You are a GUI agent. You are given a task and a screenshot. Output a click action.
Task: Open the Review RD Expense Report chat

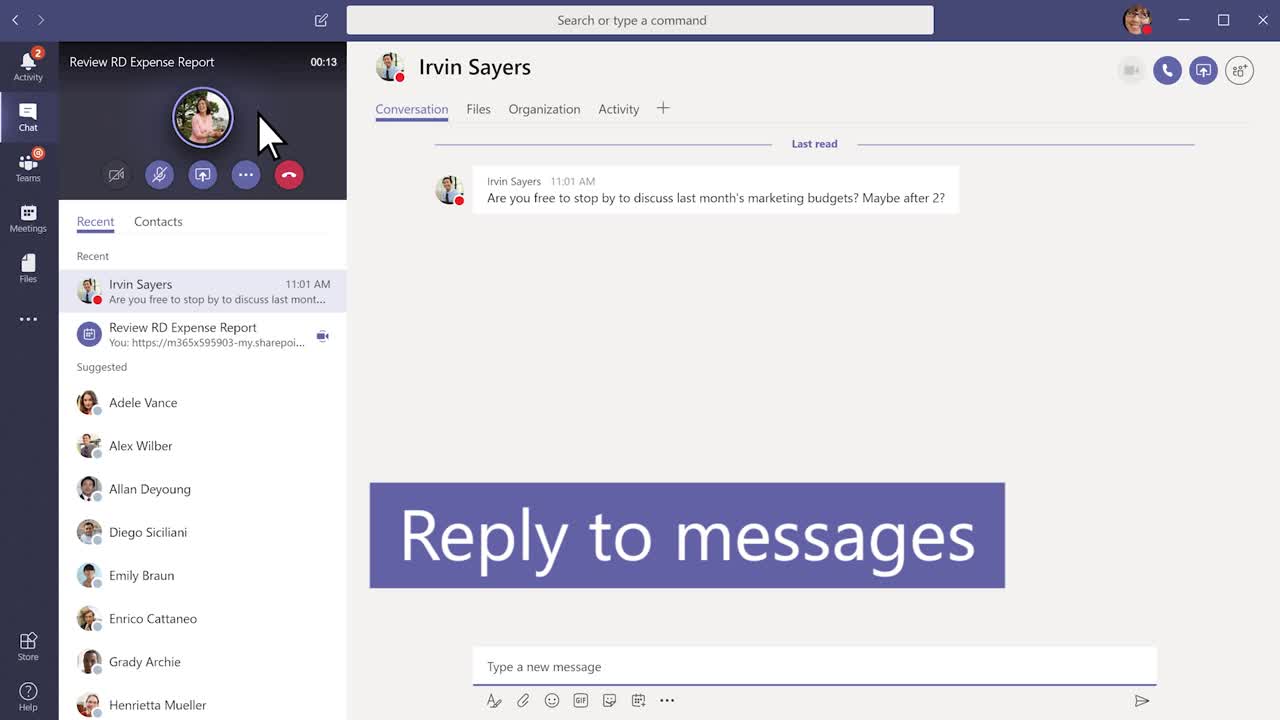(x=203, y=334)
